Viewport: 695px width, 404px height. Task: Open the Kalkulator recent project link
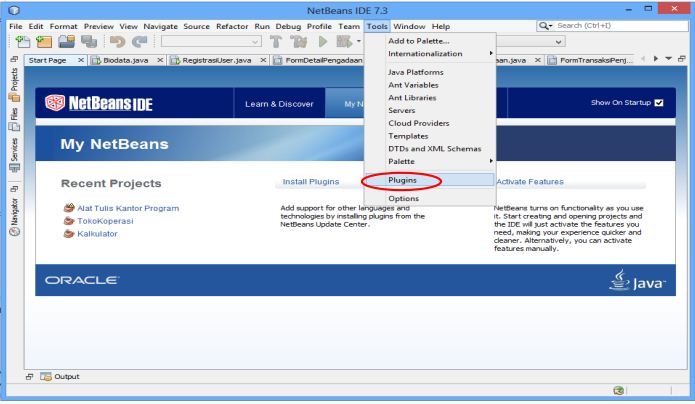[x=97, y=234]
